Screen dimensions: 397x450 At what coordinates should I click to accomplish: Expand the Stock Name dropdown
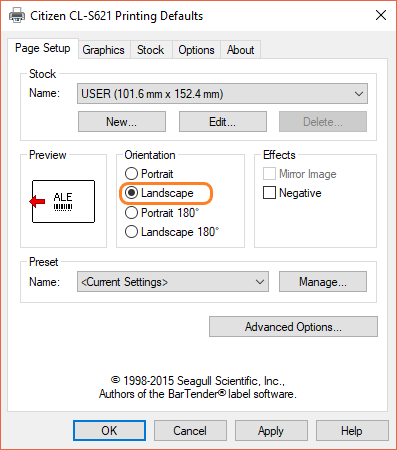(222, 94)
